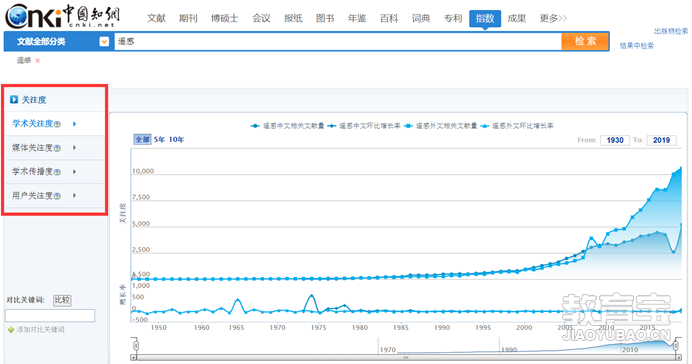692x364 pixels.
Task: Open the 结果中检索 link
Action: (x=636, y=45)
